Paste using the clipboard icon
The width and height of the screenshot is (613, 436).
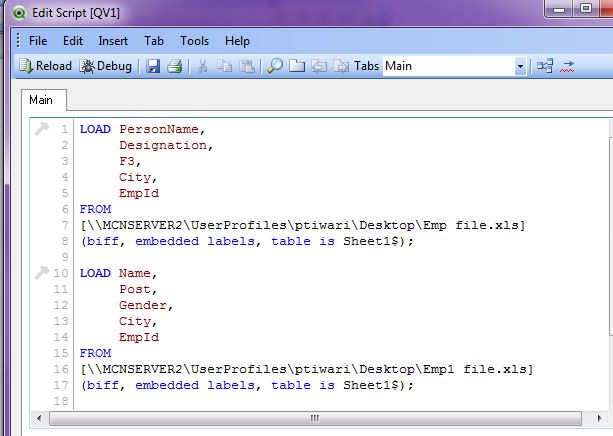pos(247,66)
